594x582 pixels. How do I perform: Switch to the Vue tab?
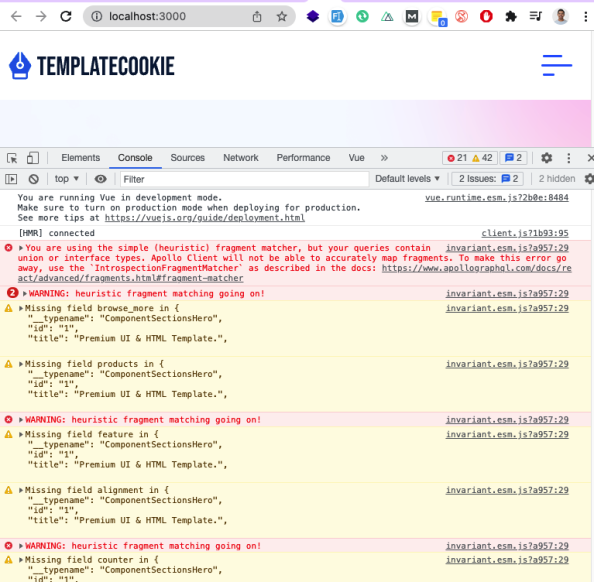356,158
